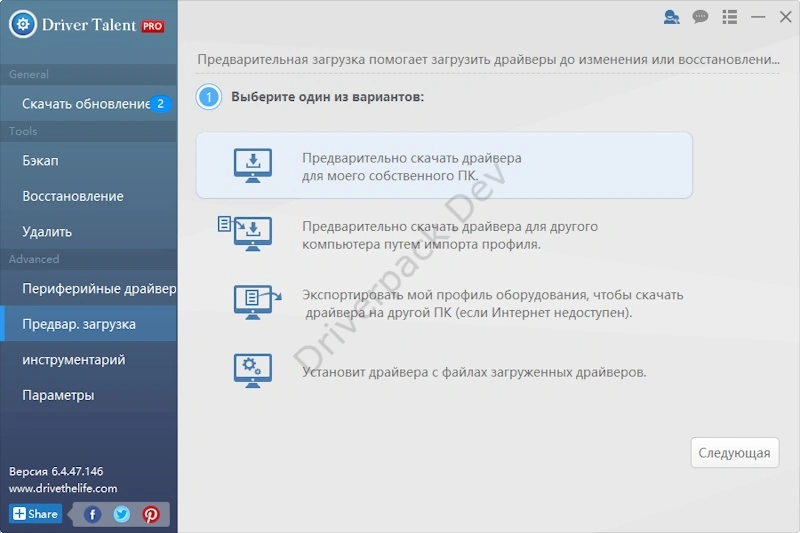Open the user account icon in title bar
The height and width of the screenshot is (533, 800).
(x=671, y=17)
